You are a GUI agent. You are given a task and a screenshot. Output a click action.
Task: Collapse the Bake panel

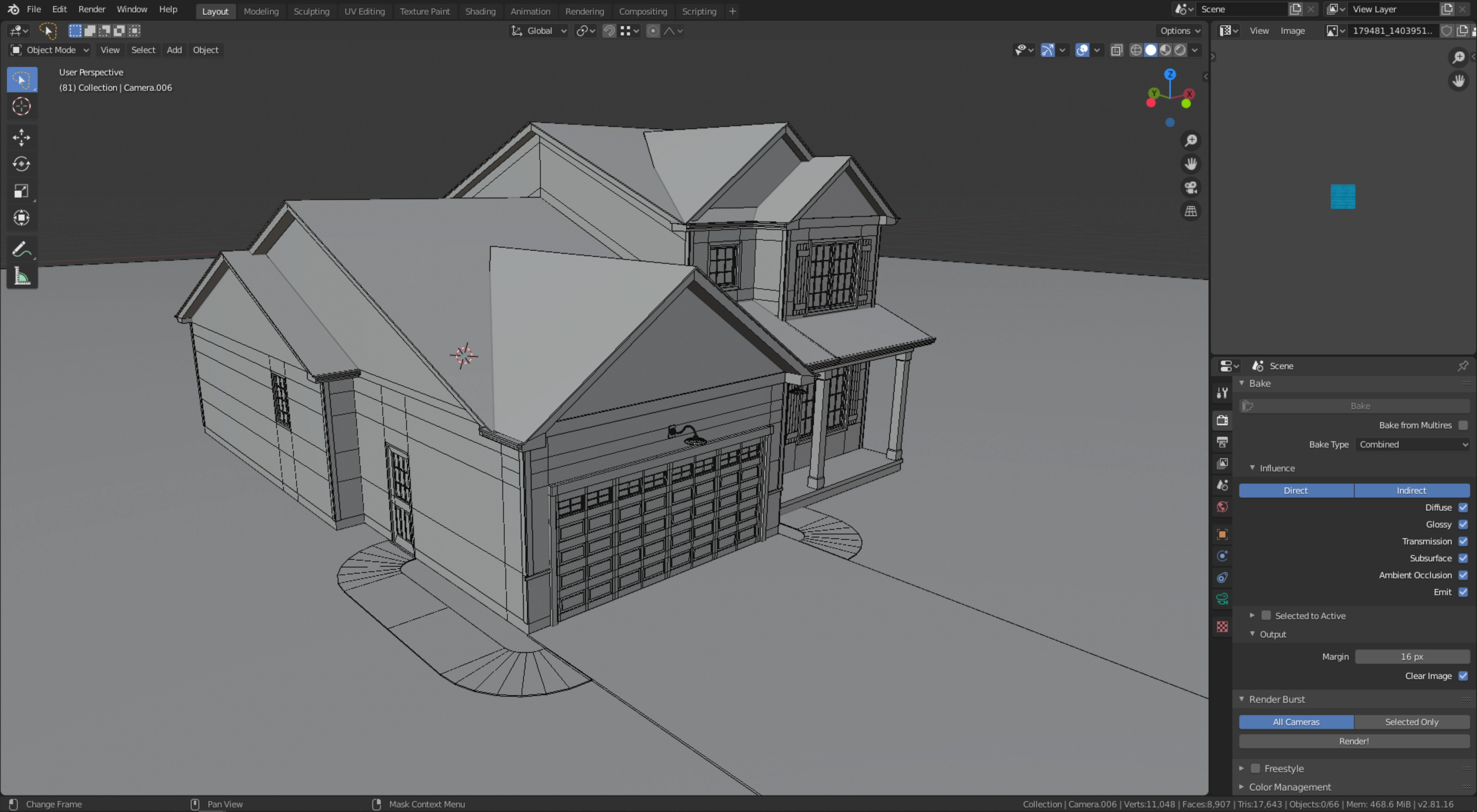pyautogui.click(x=1242, y=383)
